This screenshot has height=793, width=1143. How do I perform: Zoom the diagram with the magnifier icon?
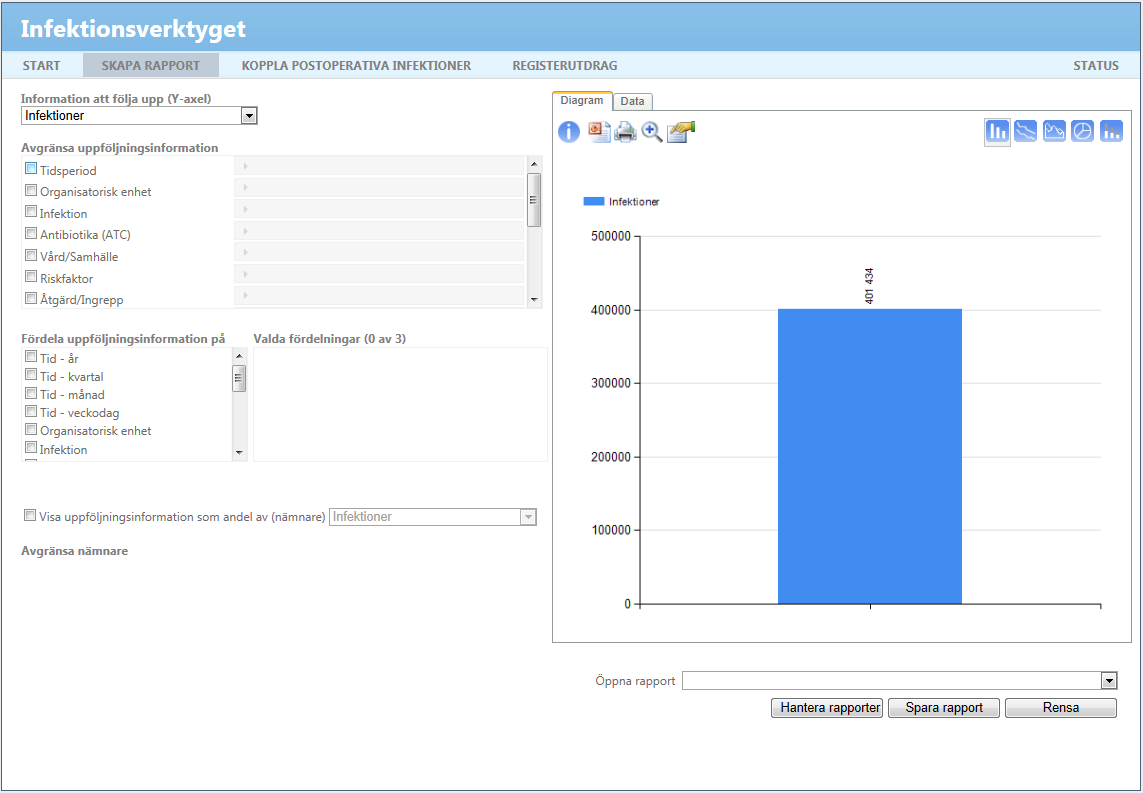pyautogui.click(x=652, y=132)
